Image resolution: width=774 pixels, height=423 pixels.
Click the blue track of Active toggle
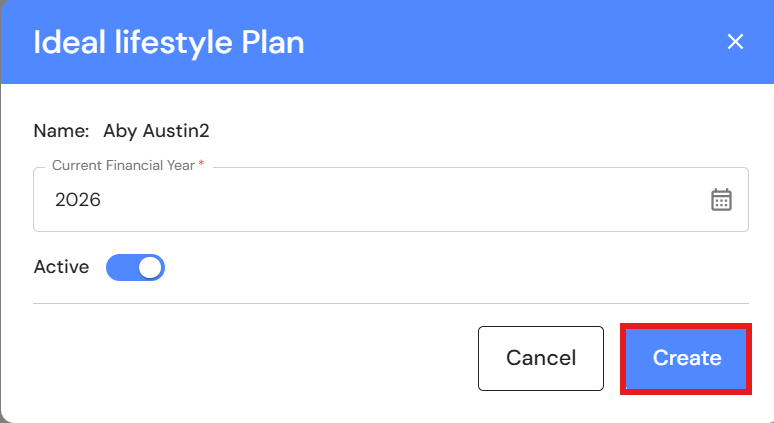[120, 268]
